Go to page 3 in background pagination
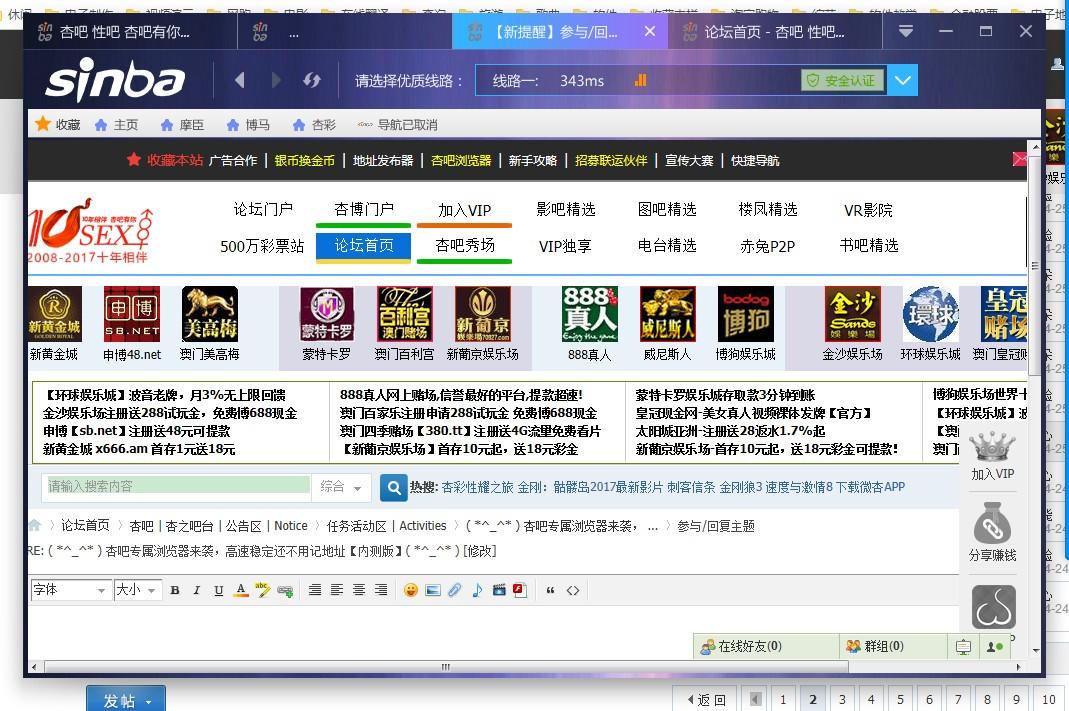 click(842, 699)
